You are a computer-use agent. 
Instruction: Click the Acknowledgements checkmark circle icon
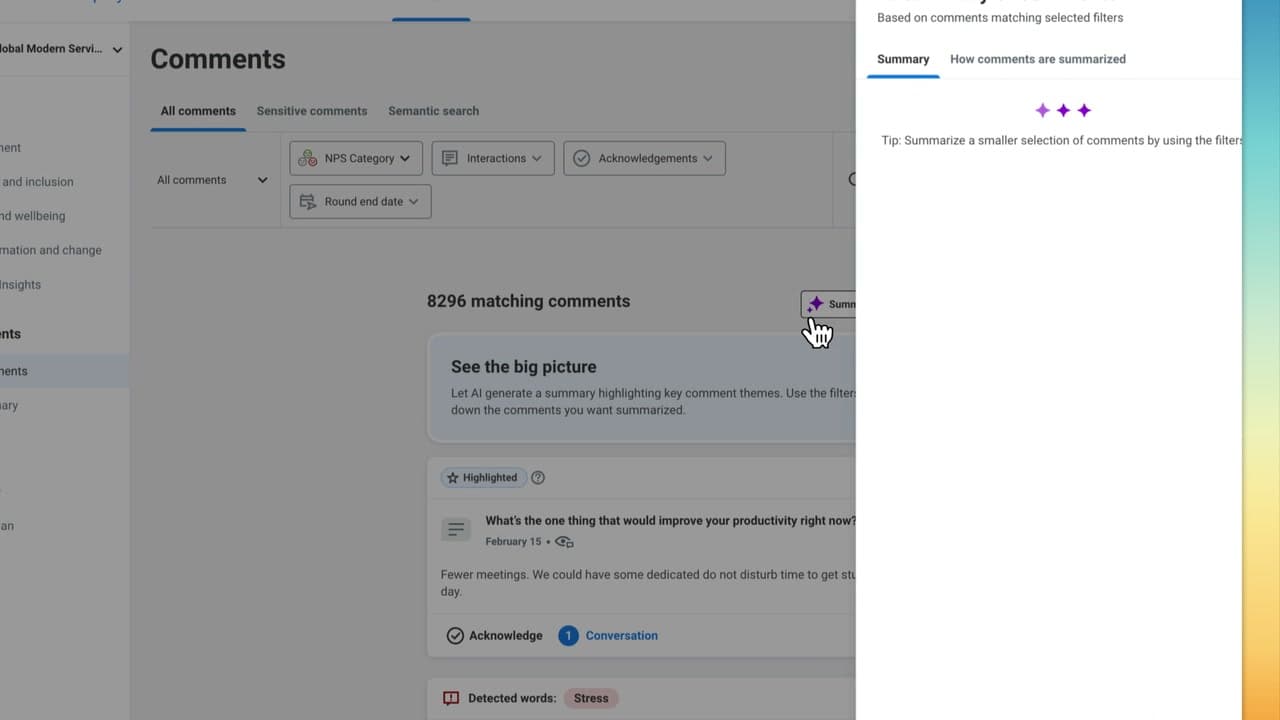582,158
